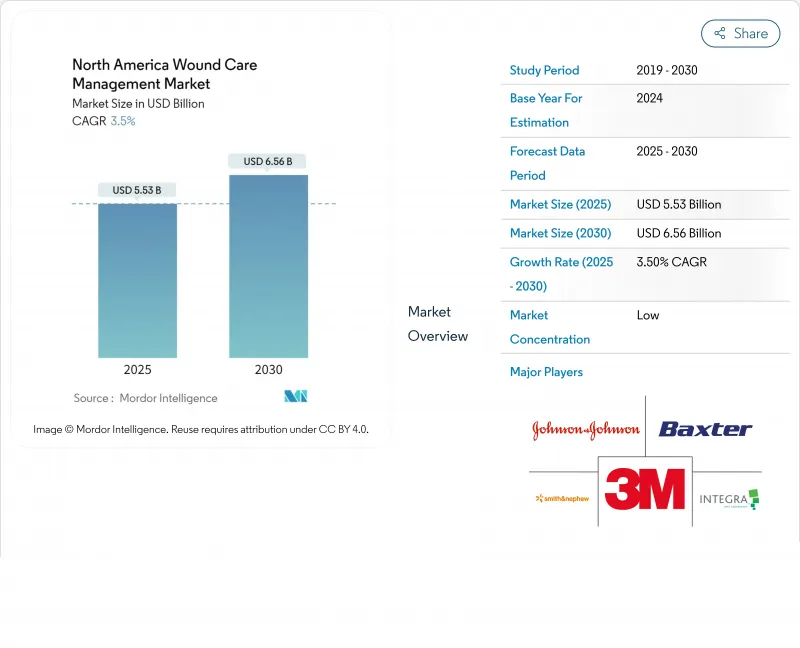Click the North America Wound Care chart title
Image resolution: width=800 pixels, height=648 pixels.
point(164,74)
